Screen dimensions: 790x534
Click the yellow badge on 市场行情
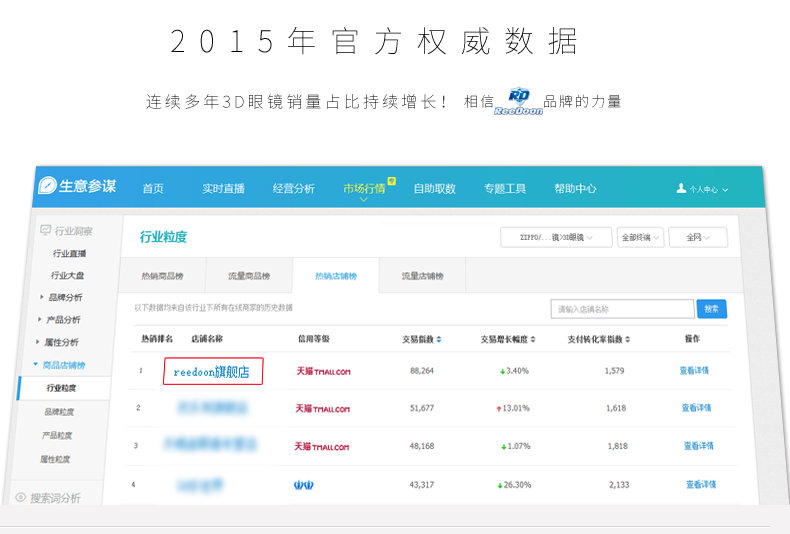[x=391, y=181]
